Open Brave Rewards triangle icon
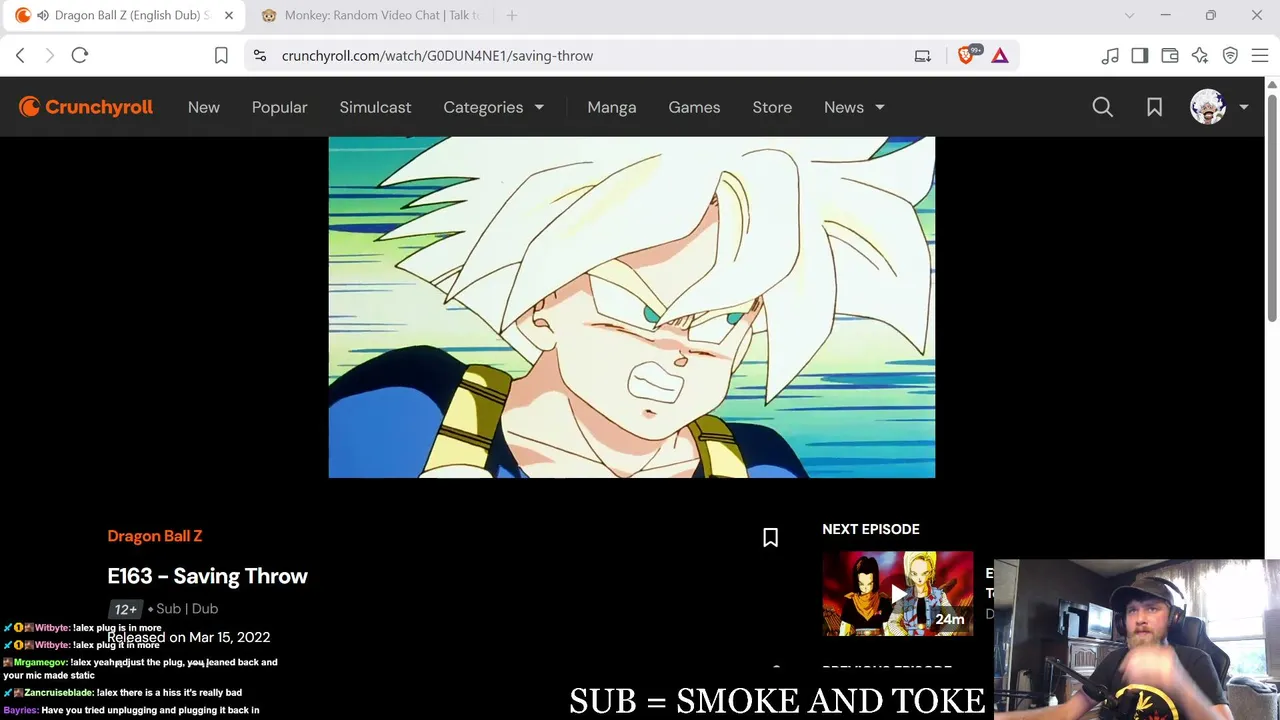The image size is (1280, 720). click(1000, 56)
